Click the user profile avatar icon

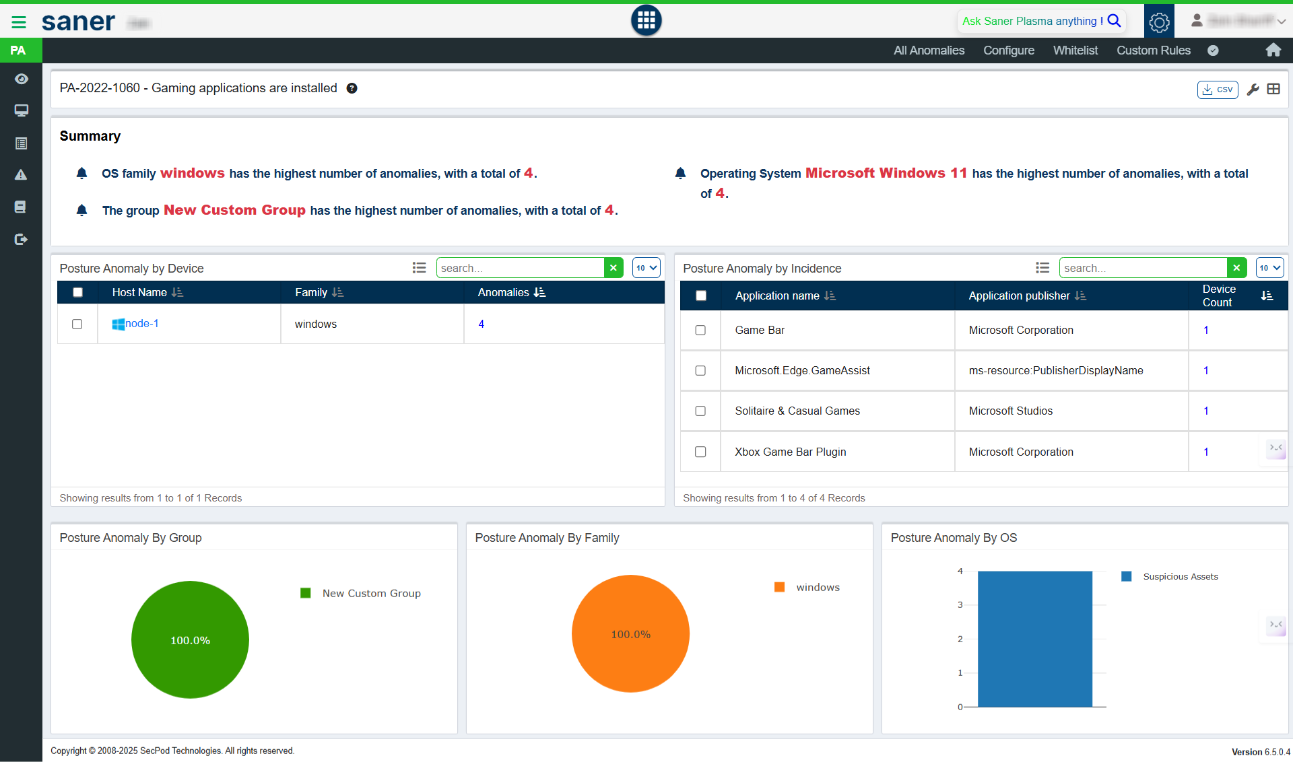coord(1197,20)
